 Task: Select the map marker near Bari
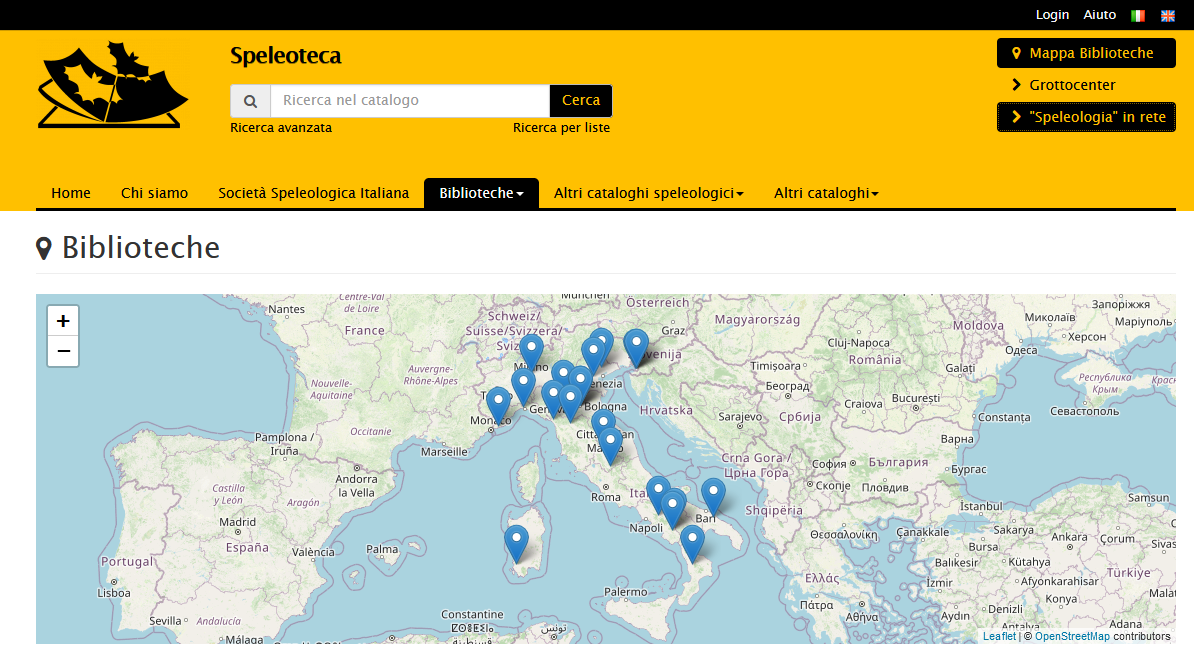713,497
